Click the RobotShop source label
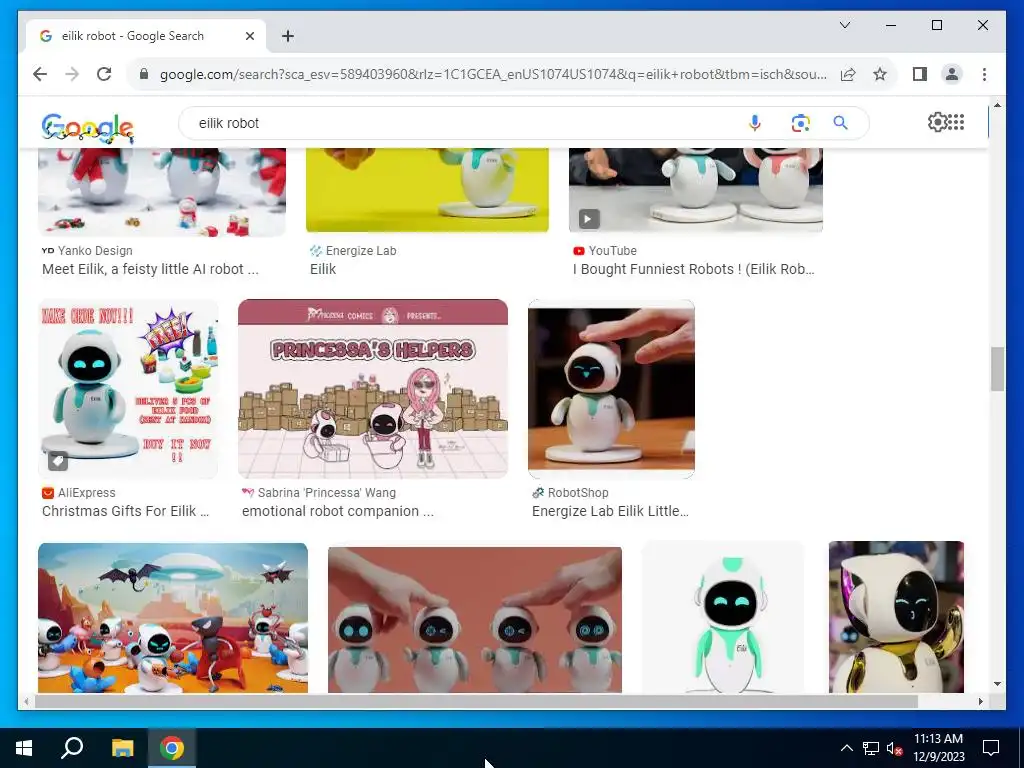The image size is (1024, 768). 578,493
